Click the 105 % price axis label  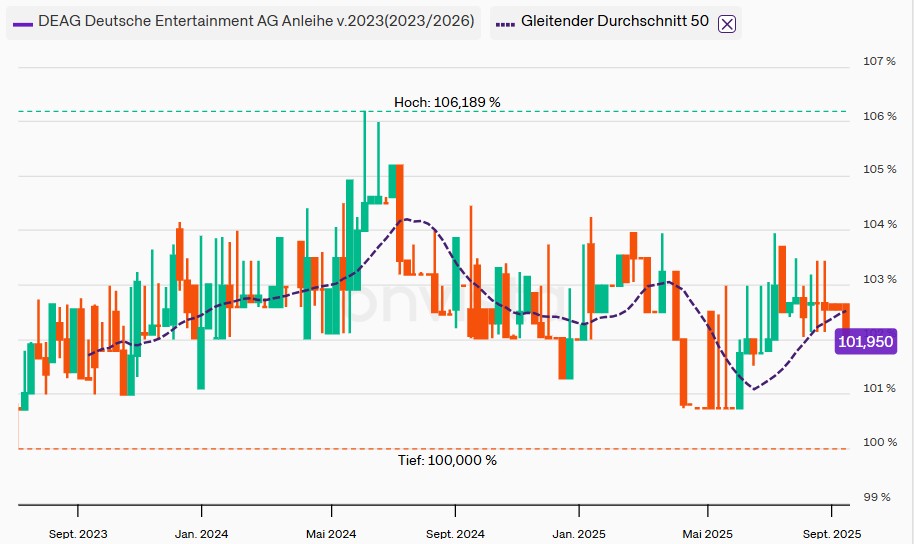[880, 170]
